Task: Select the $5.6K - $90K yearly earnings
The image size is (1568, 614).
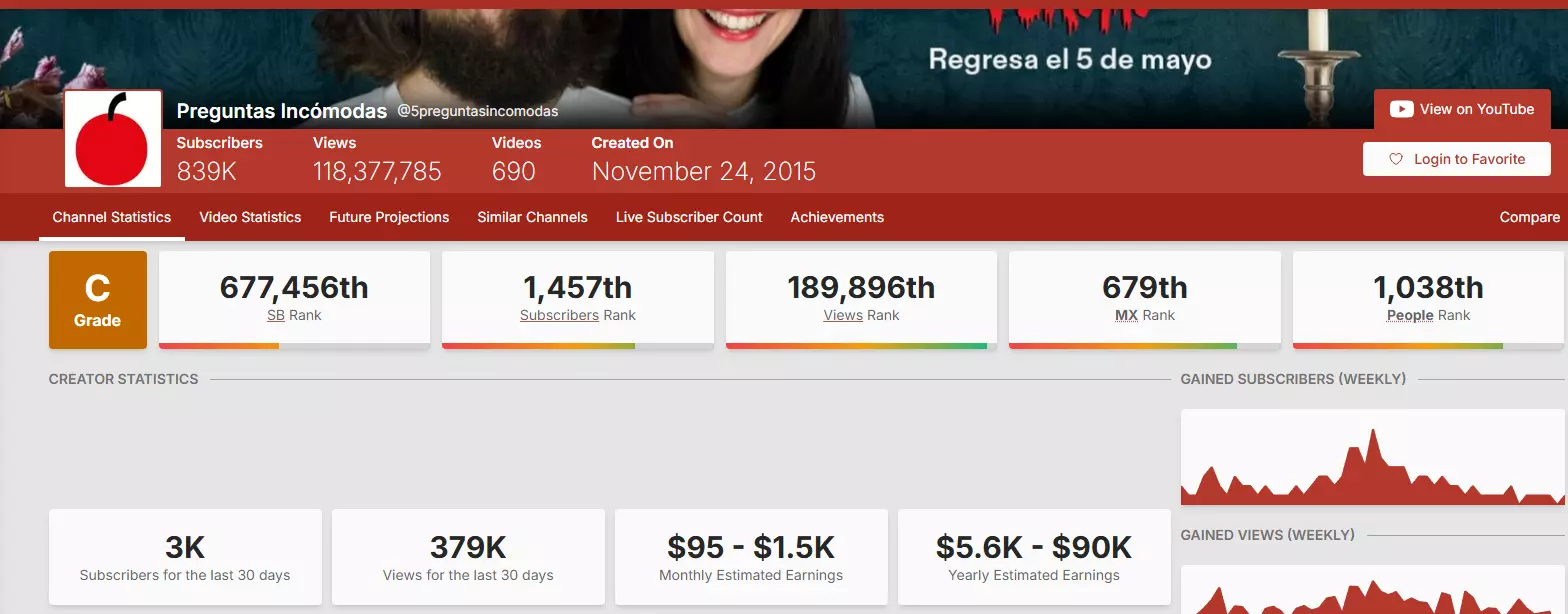Action: click(x=1034, y=548)
